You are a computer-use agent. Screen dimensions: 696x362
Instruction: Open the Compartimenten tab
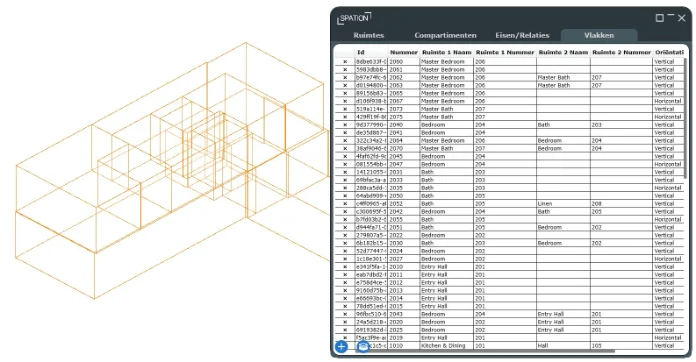pos(445,35)
